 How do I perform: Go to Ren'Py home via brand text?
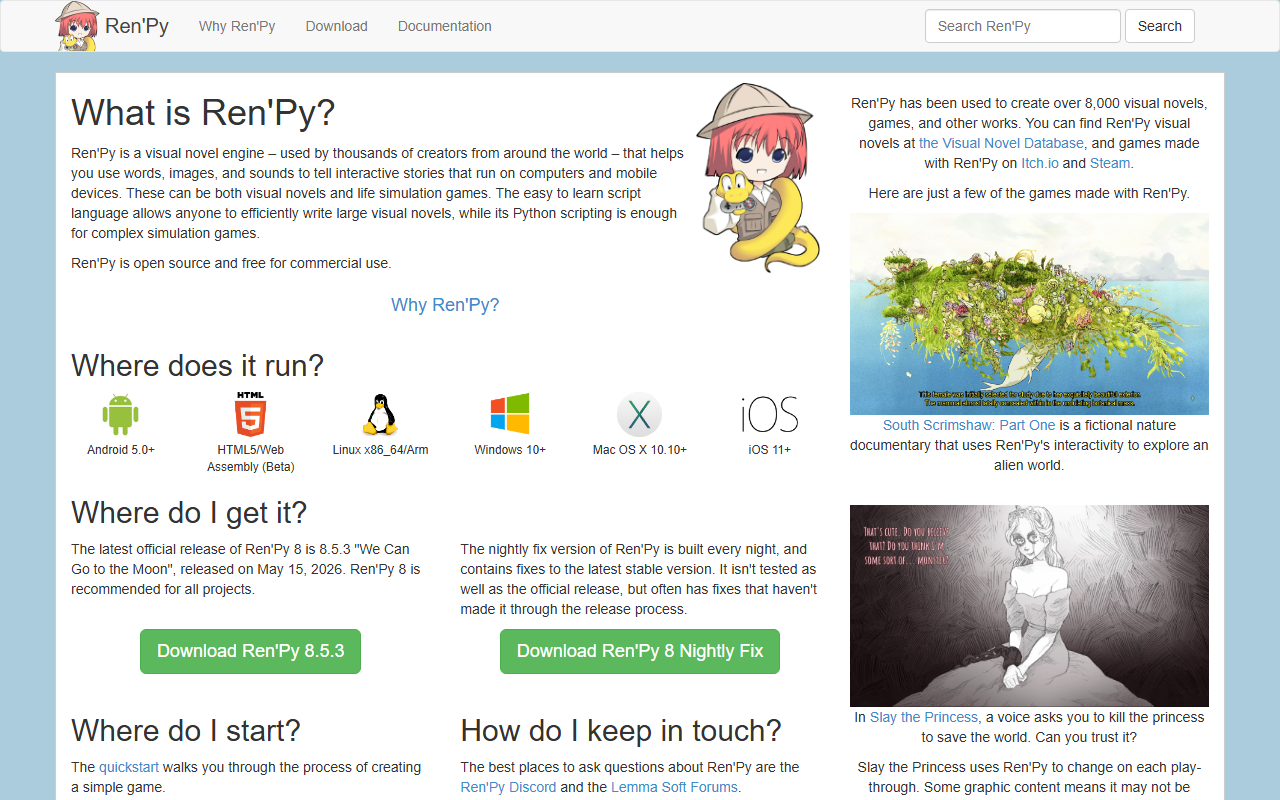pos(137,26)
